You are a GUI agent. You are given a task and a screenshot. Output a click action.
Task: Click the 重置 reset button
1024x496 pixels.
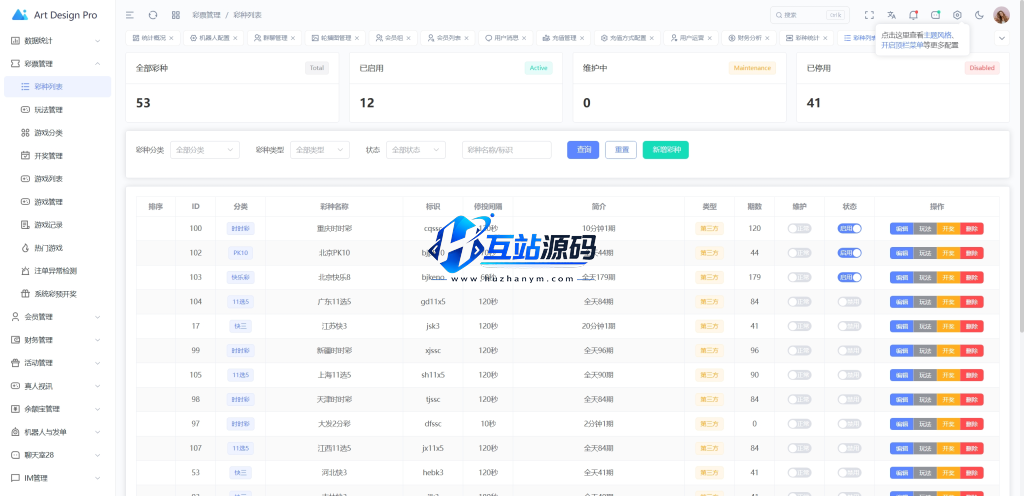pos(621,149)
